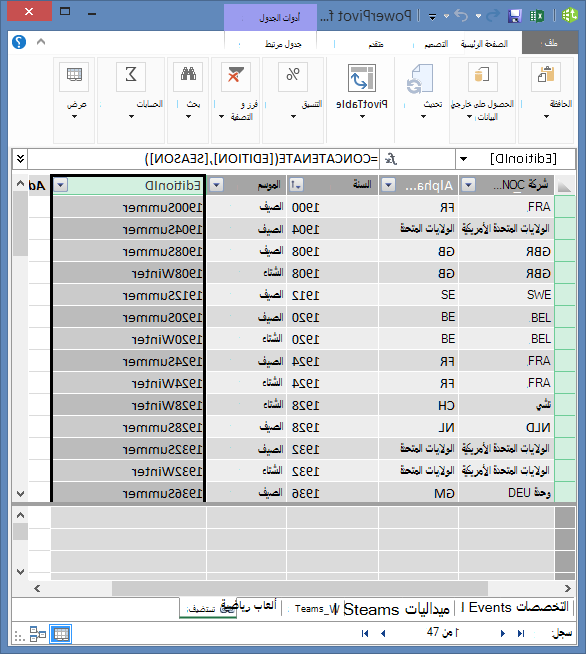
Task: Open the Alpha column filter dropdown
Action: pos(388,185)
